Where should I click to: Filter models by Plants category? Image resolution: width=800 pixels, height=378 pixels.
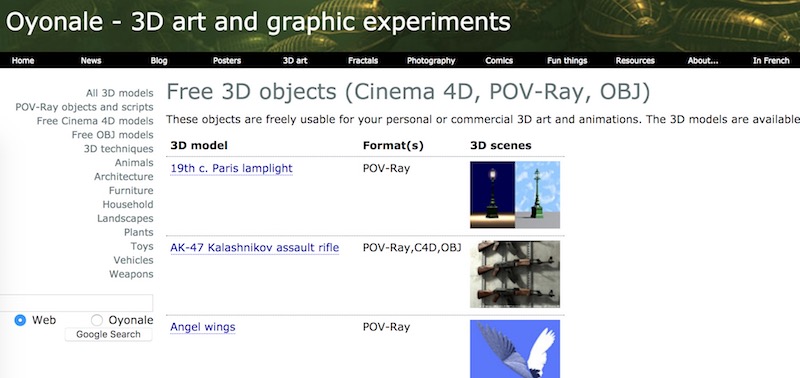pos(138,232)
